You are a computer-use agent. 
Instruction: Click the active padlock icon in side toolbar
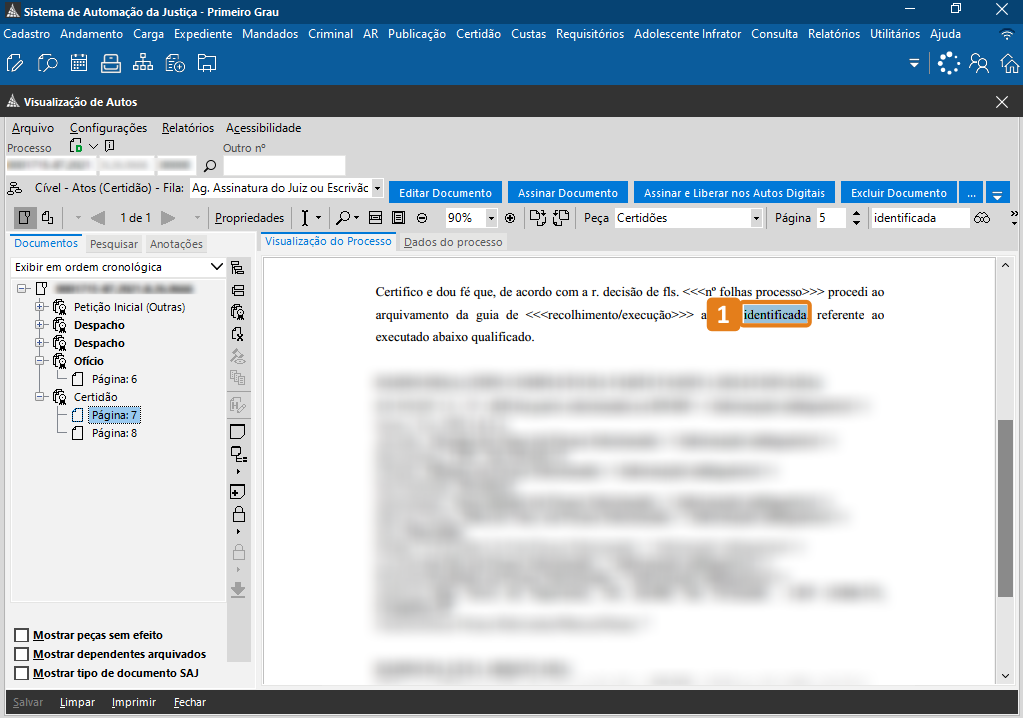239,514
